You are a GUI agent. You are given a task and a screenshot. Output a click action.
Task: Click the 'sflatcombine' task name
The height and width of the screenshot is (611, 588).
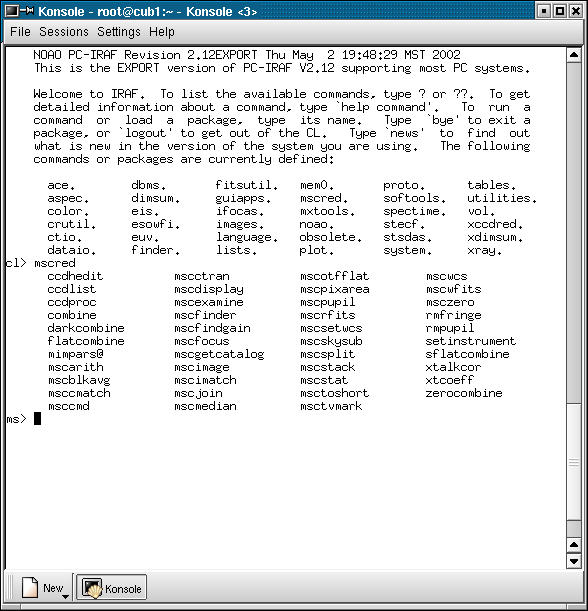(x=467, y=354)
